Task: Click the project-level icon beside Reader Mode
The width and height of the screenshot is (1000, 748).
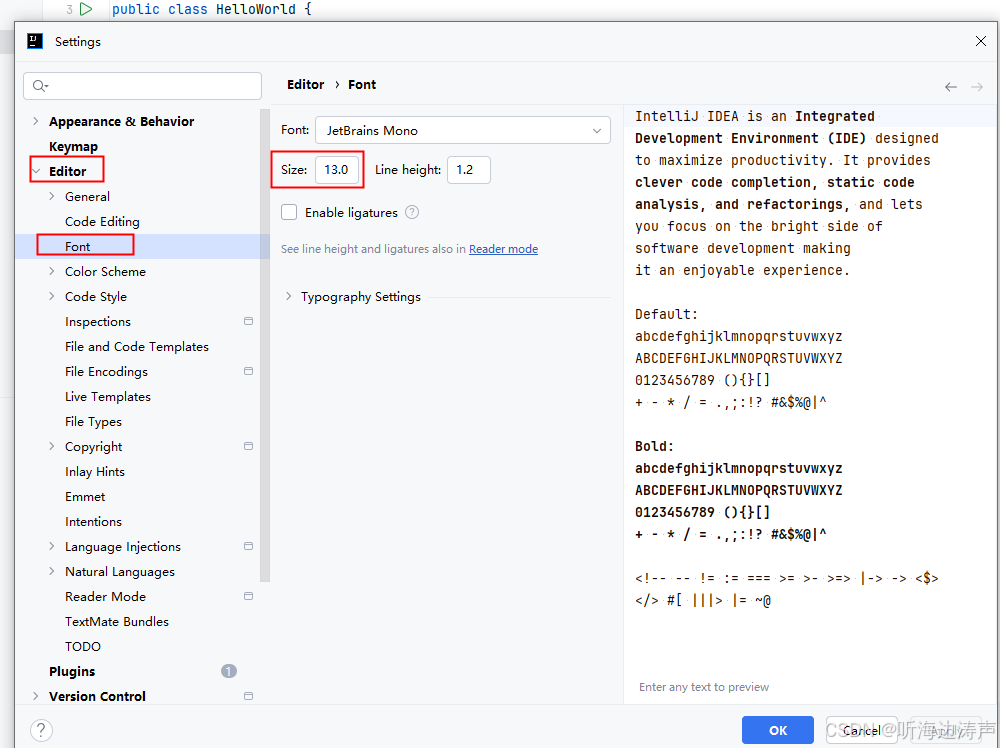Action: [x=249, y=596]
